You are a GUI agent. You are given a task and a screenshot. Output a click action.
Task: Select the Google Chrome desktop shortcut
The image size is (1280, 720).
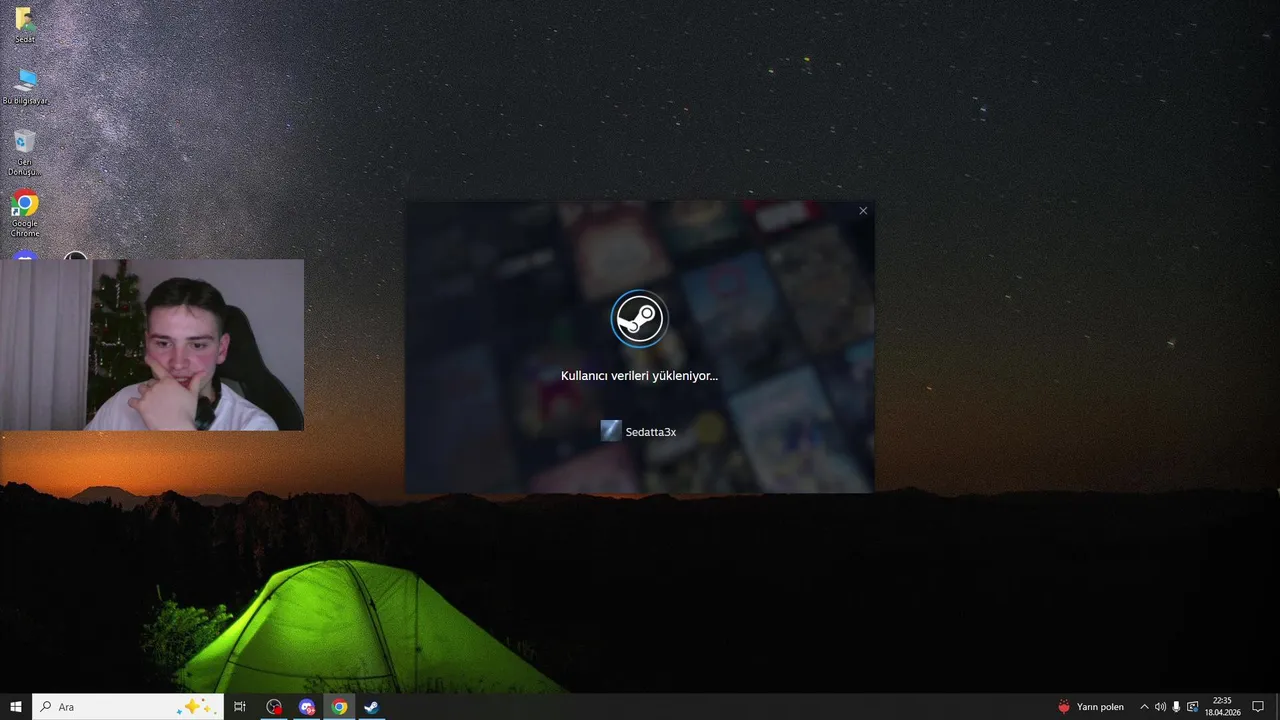[25, 214]
